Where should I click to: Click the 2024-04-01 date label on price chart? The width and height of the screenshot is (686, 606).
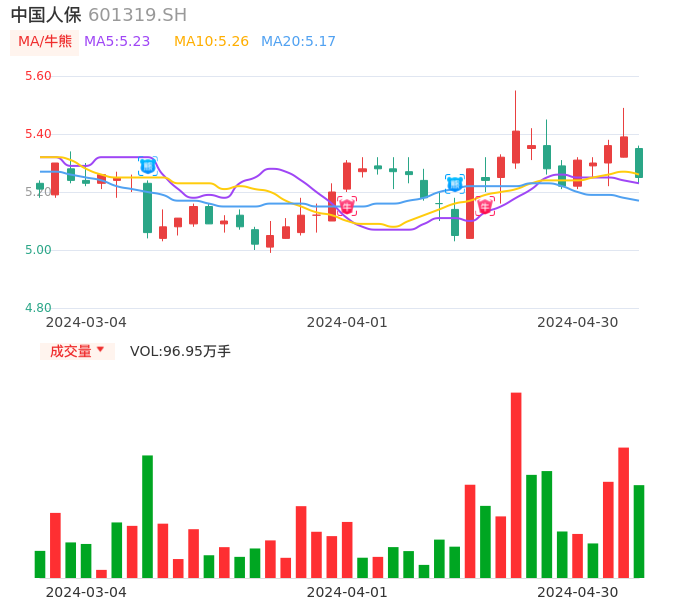pos(346,322)
